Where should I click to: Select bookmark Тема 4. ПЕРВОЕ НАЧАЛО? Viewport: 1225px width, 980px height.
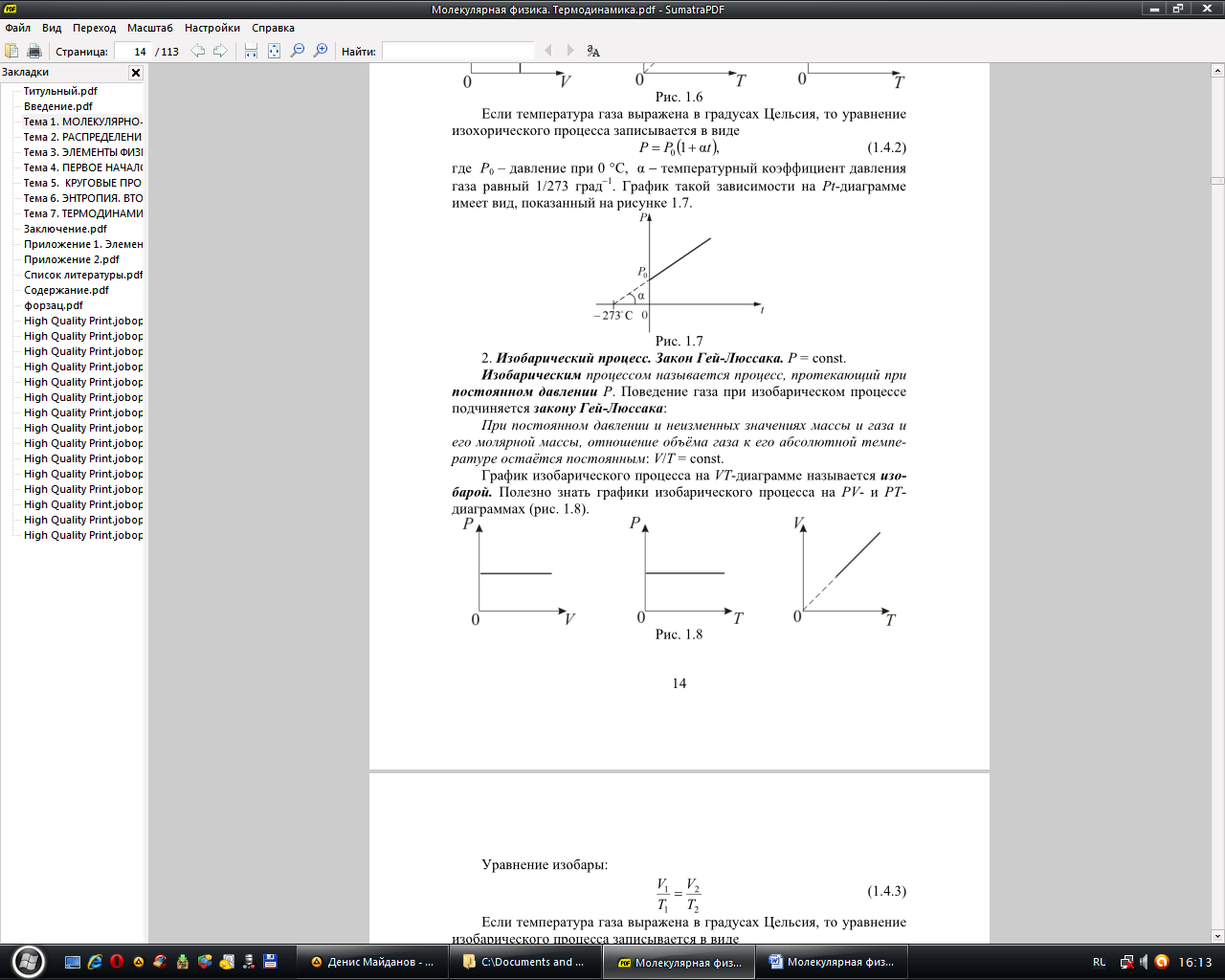click(83, 167)
